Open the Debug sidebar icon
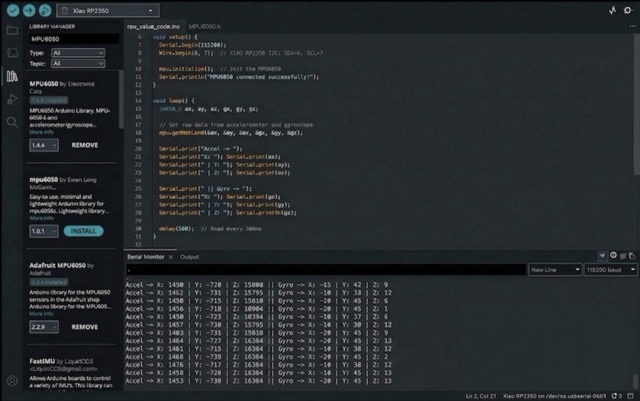 (12, 99)
